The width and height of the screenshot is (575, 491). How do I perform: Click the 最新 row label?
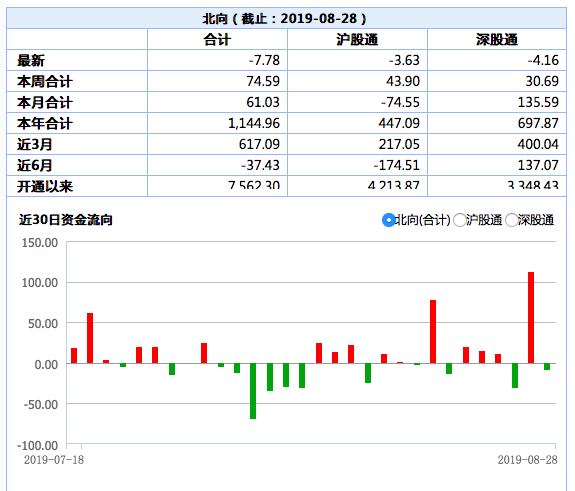click(x=31, y=61)
